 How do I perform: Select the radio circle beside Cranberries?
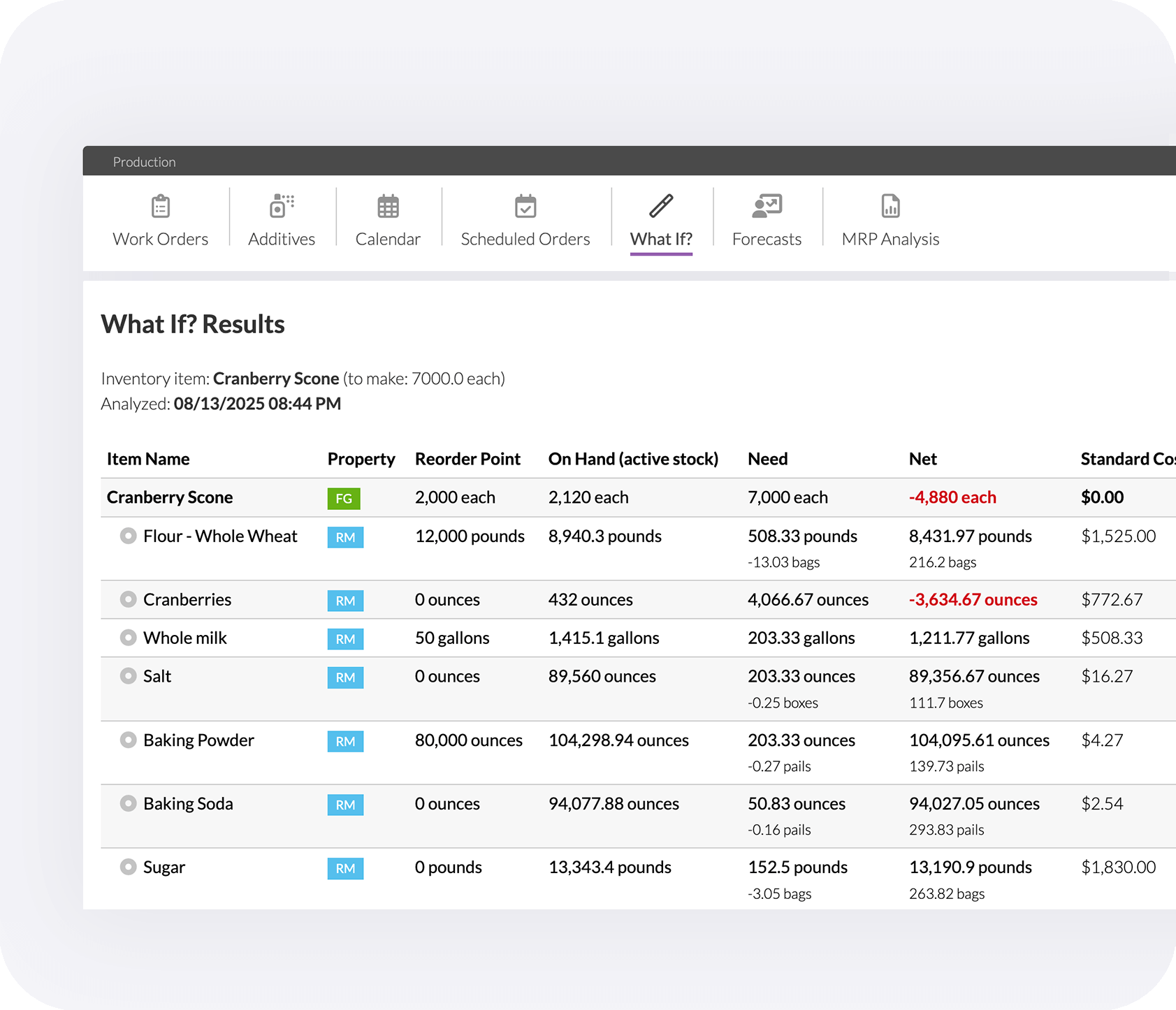(128, 599)
